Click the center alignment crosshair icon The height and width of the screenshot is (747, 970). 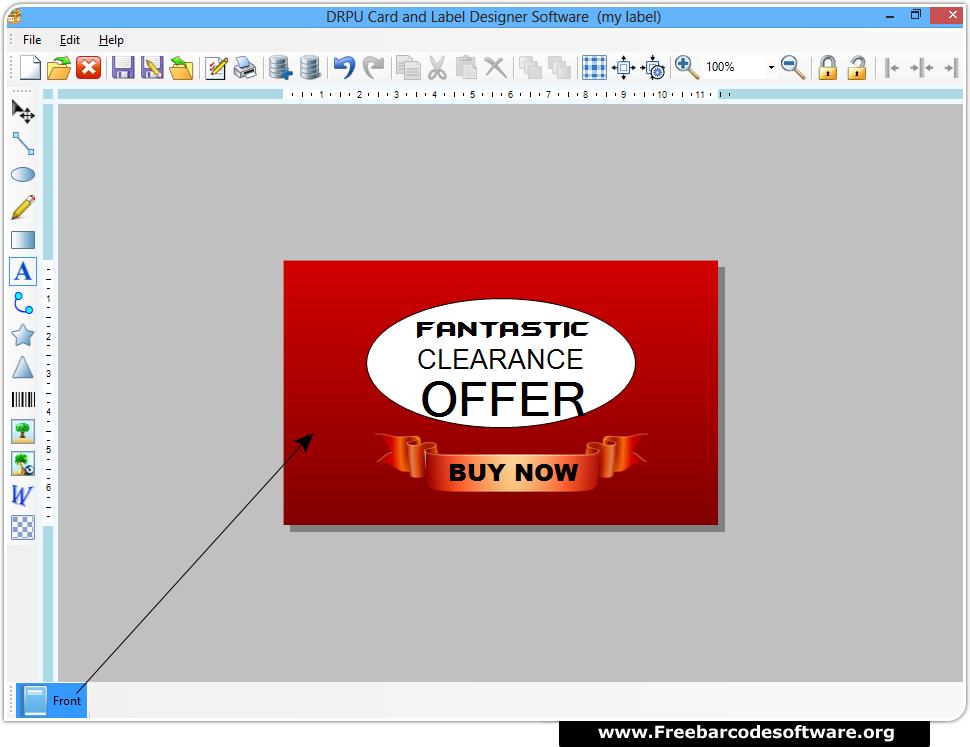[x=624, y=67]
